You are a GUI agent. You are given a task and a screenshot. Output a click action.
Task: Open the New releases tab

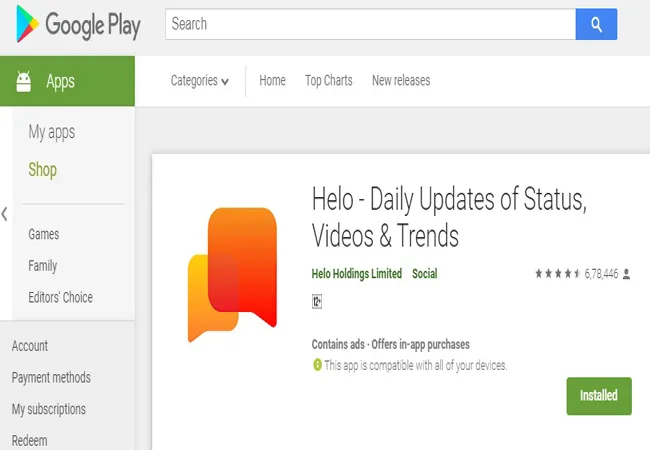(401, 80)
